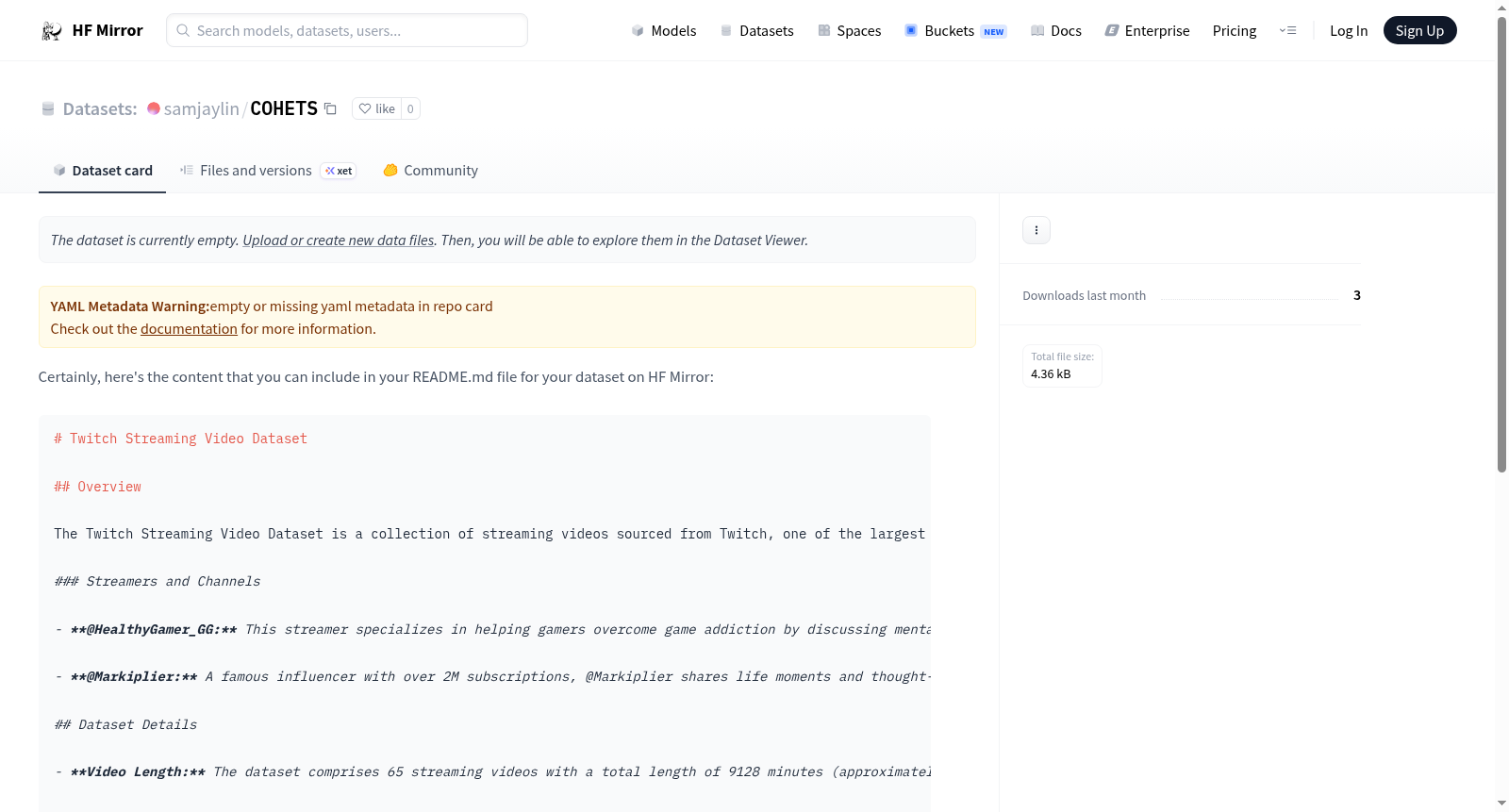The width and height of the screenshot is (1509, 812).
Task: Click the 'YAML Metadata Warning' text
Action: [x=129, y=307]
